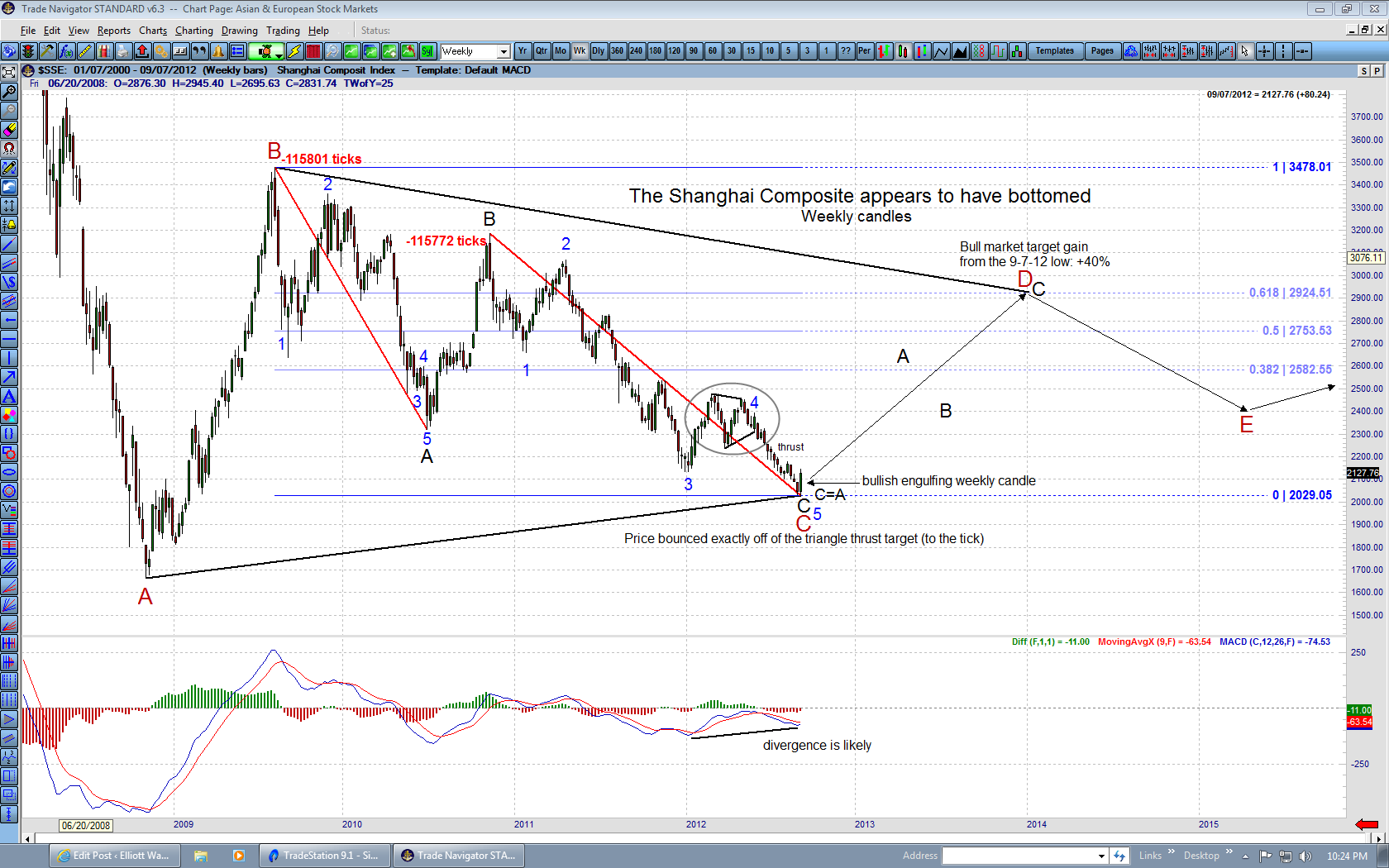Expand the taskbar Links chevron

click(x=1171, y=852)
